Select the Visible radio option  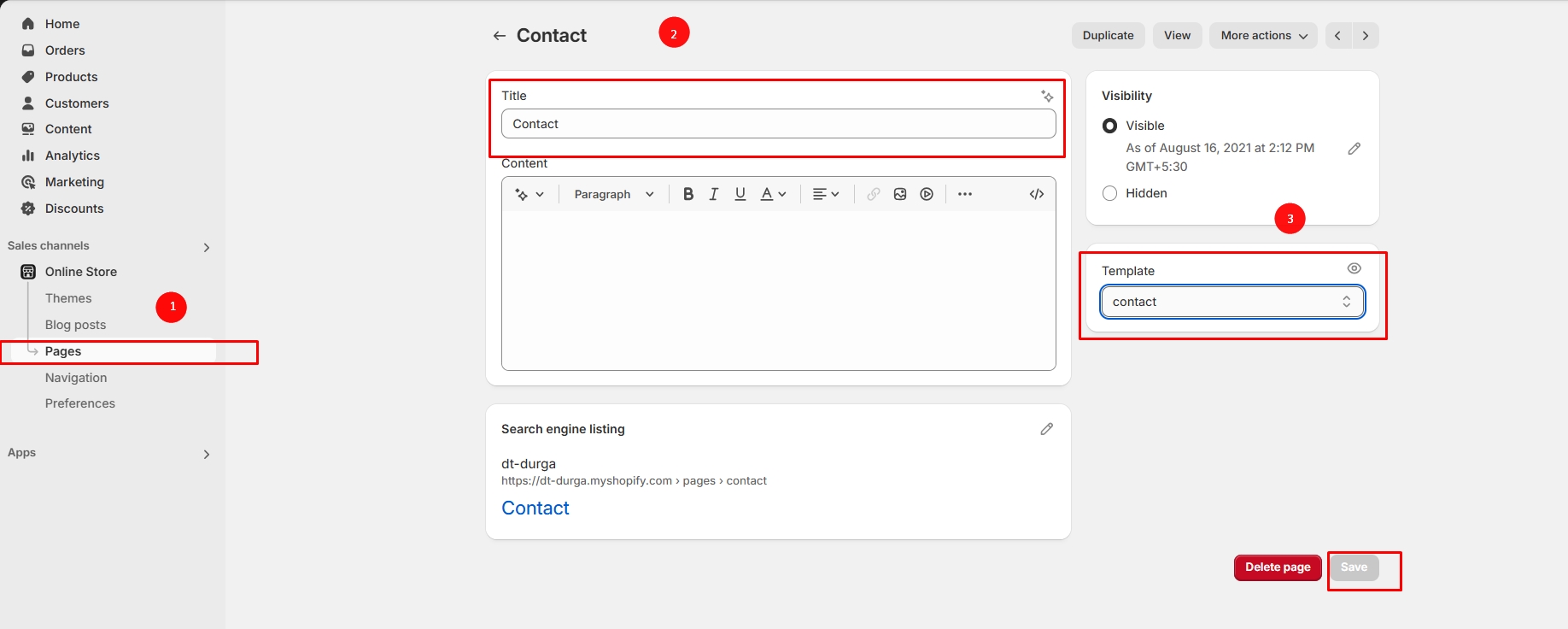[x=1110, y=126]
